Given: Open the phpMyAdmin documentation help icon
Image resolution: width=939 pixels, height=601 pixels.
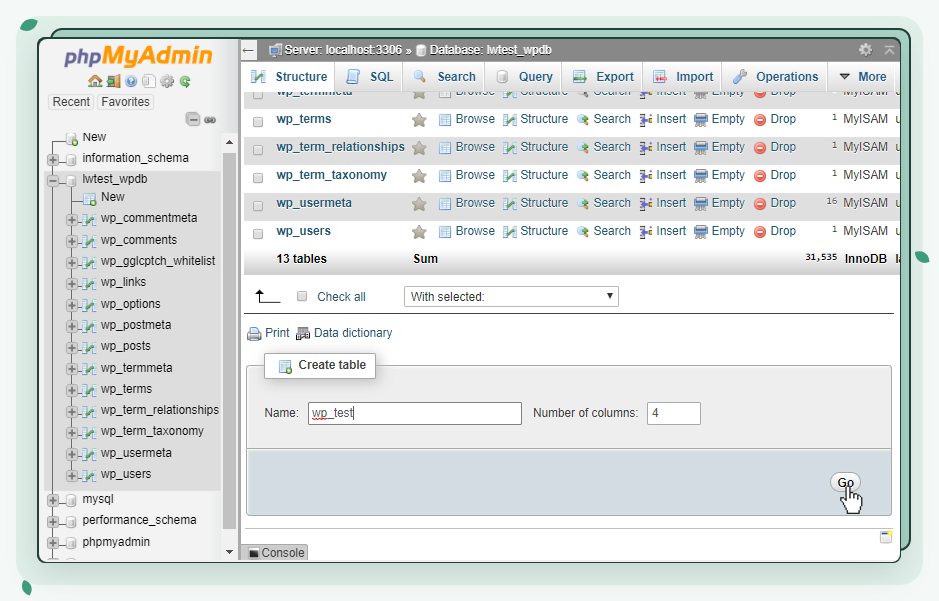Looking at the screenshot, I should (x=131, y=81).
